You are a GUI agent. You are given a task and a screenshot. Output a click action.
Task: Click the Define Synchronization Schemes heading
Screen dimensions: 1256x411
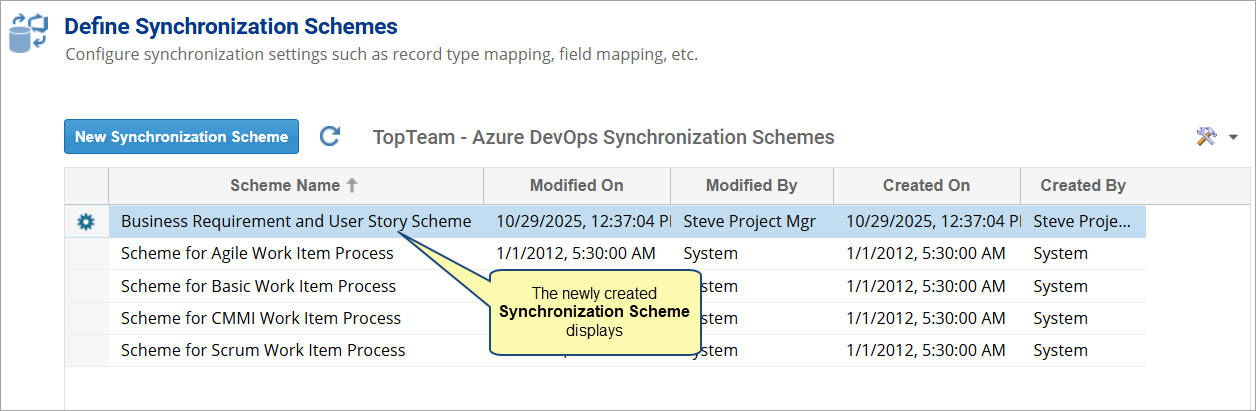coord(231,27)
